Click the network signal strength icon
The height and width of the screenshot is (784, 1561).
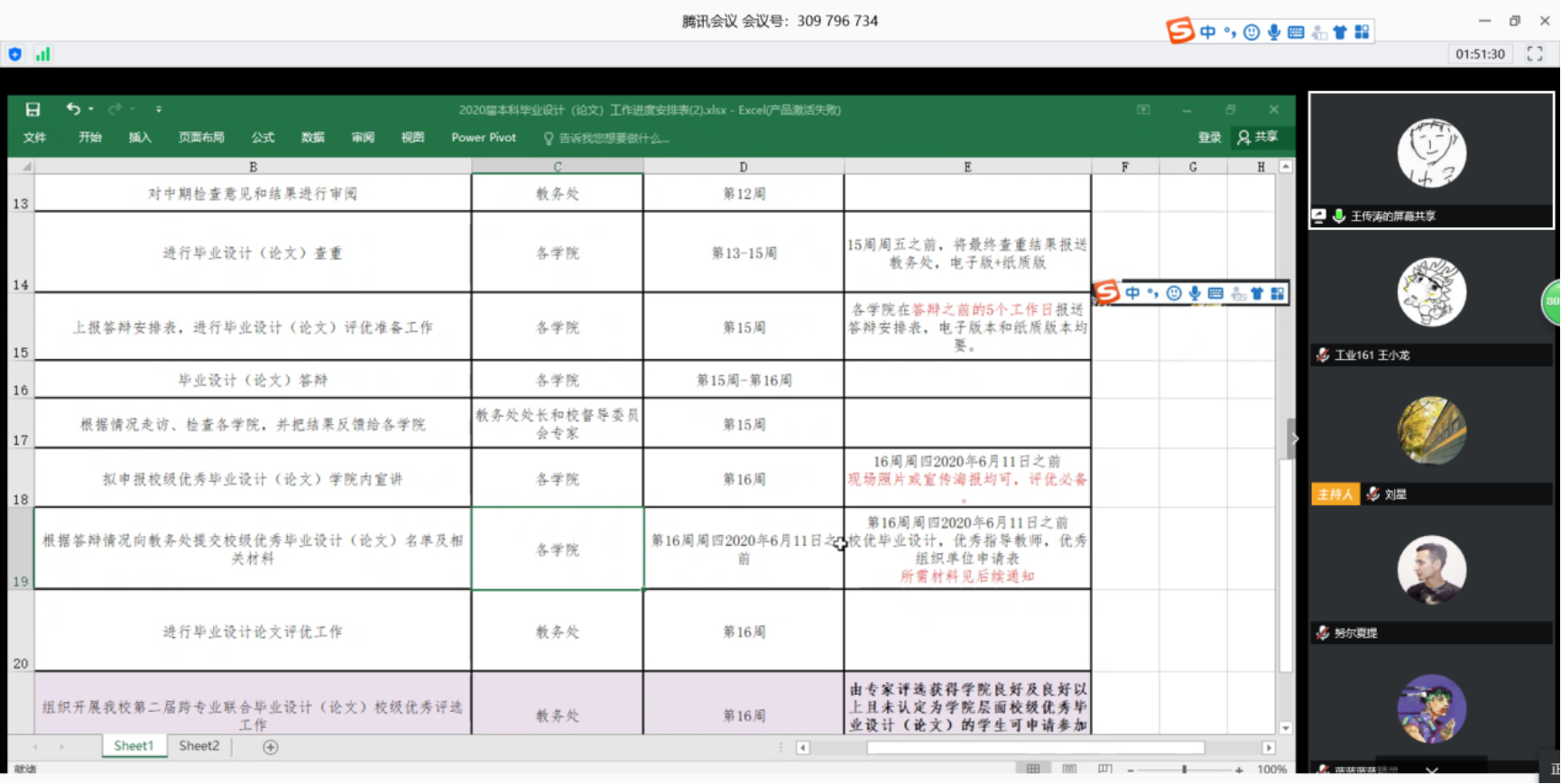pos(42,54)
